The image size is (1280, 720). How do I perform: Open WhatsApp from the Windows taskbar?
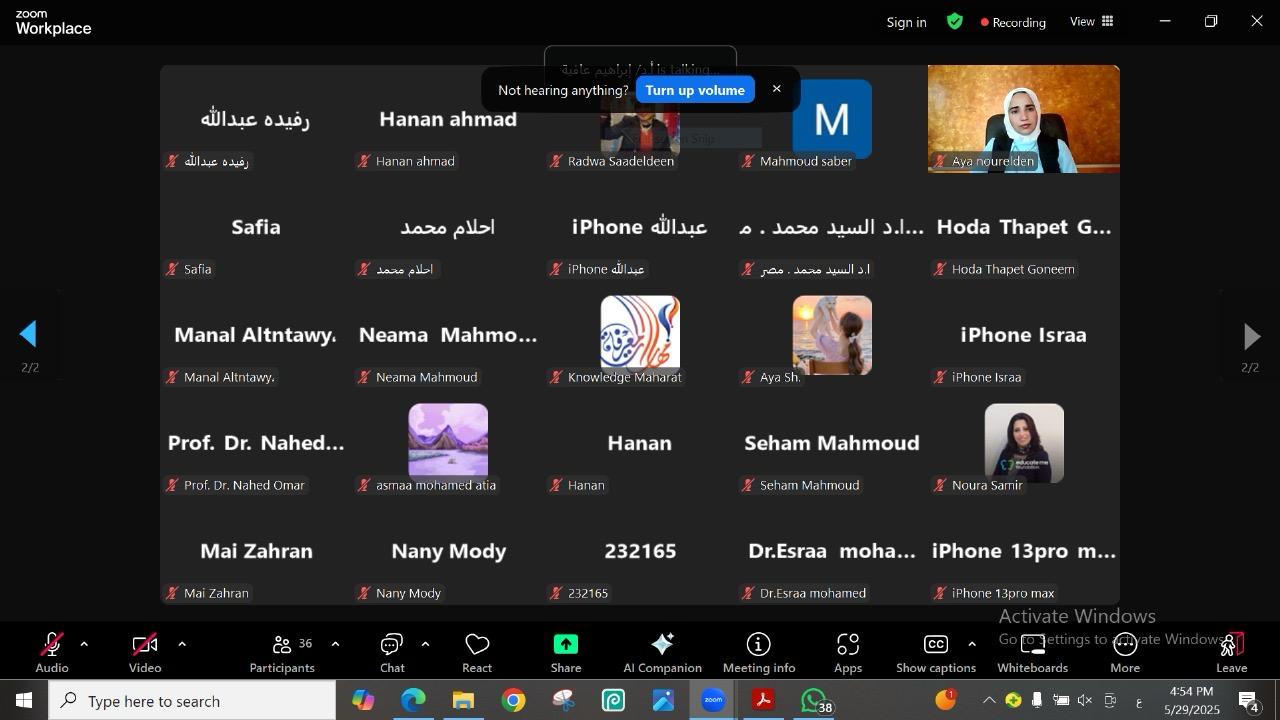tap(815, 701)
